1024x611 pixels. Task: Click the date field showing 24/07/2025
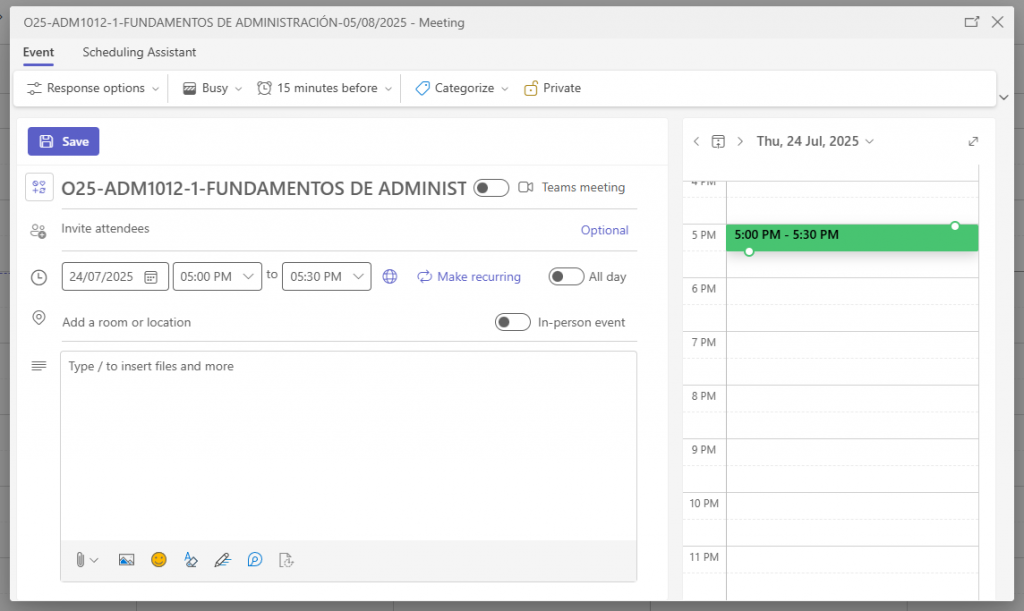pyautogui.click(x=116, y=277)
